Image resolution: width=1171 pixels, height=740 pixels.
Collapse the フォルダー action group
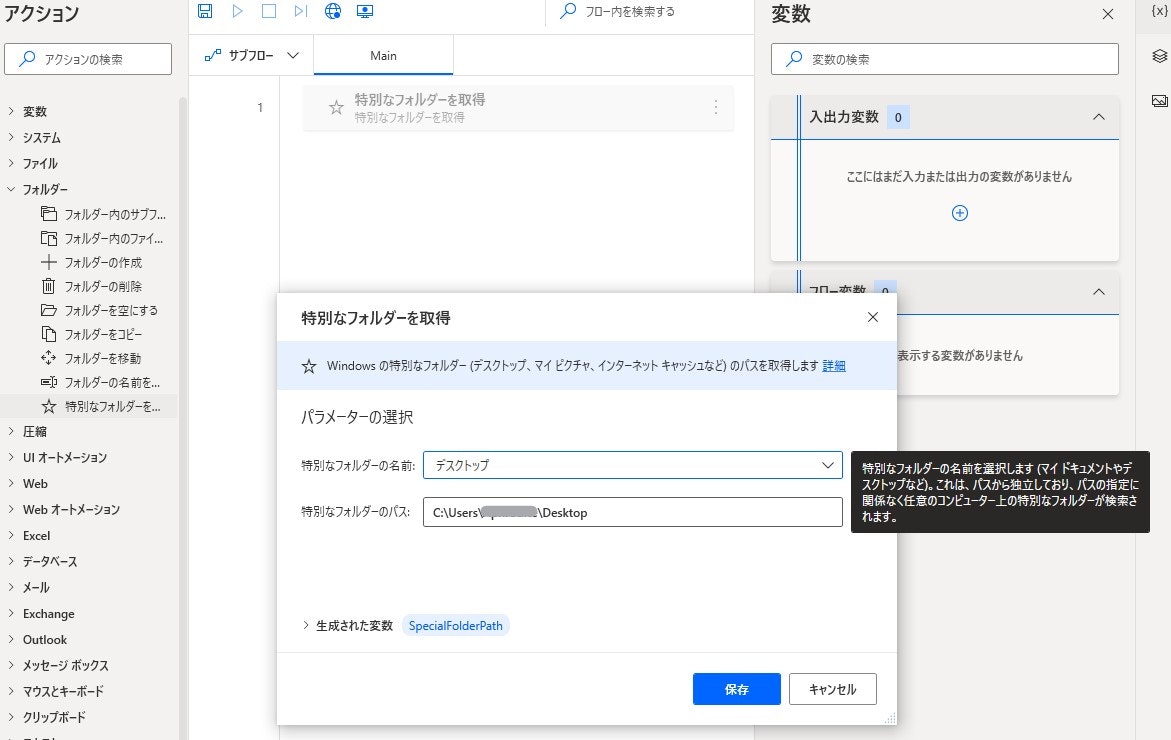[x=11, y=190]
